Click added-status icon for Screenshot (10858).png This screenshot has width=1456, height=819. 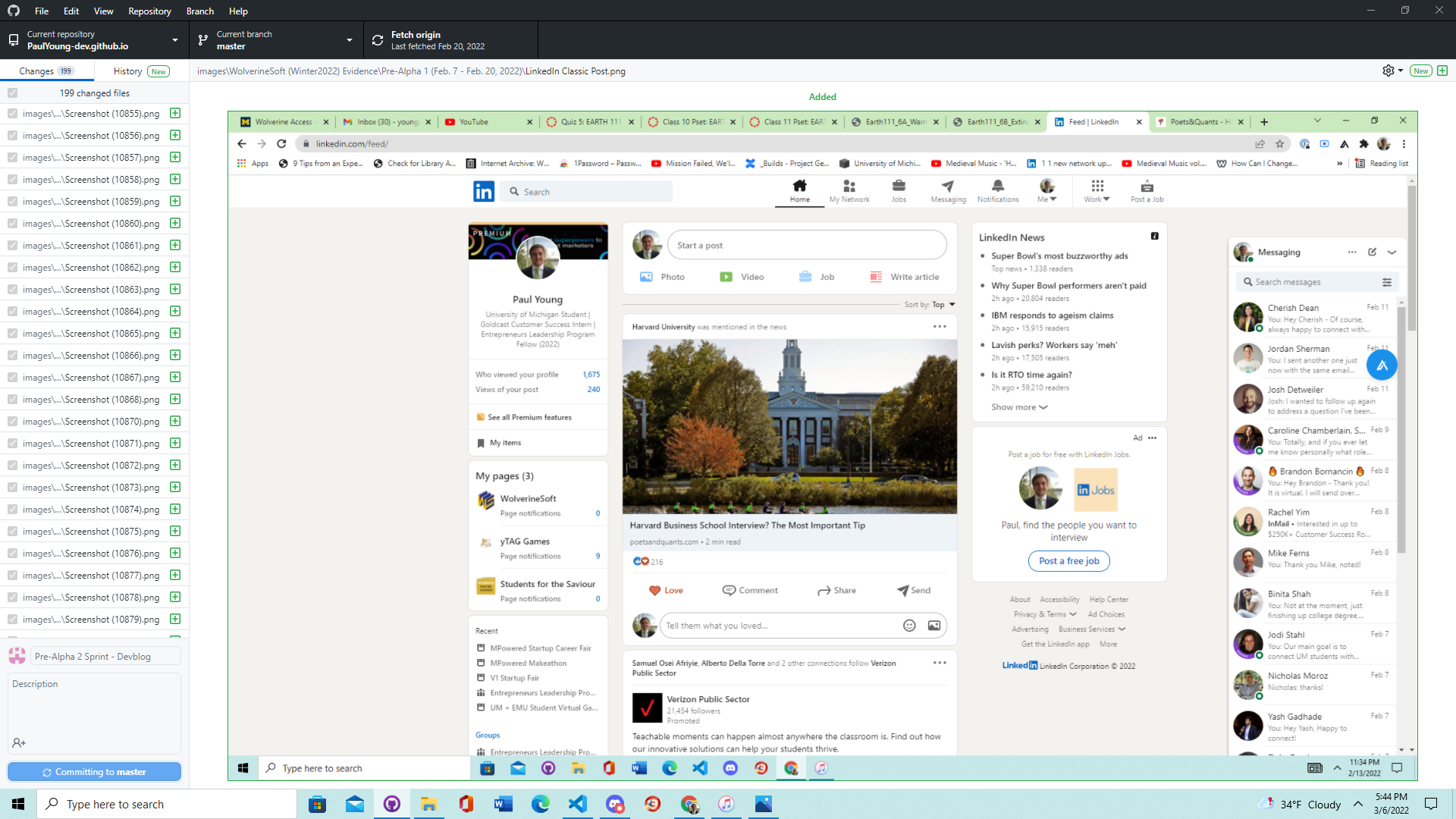coord(175,179)
